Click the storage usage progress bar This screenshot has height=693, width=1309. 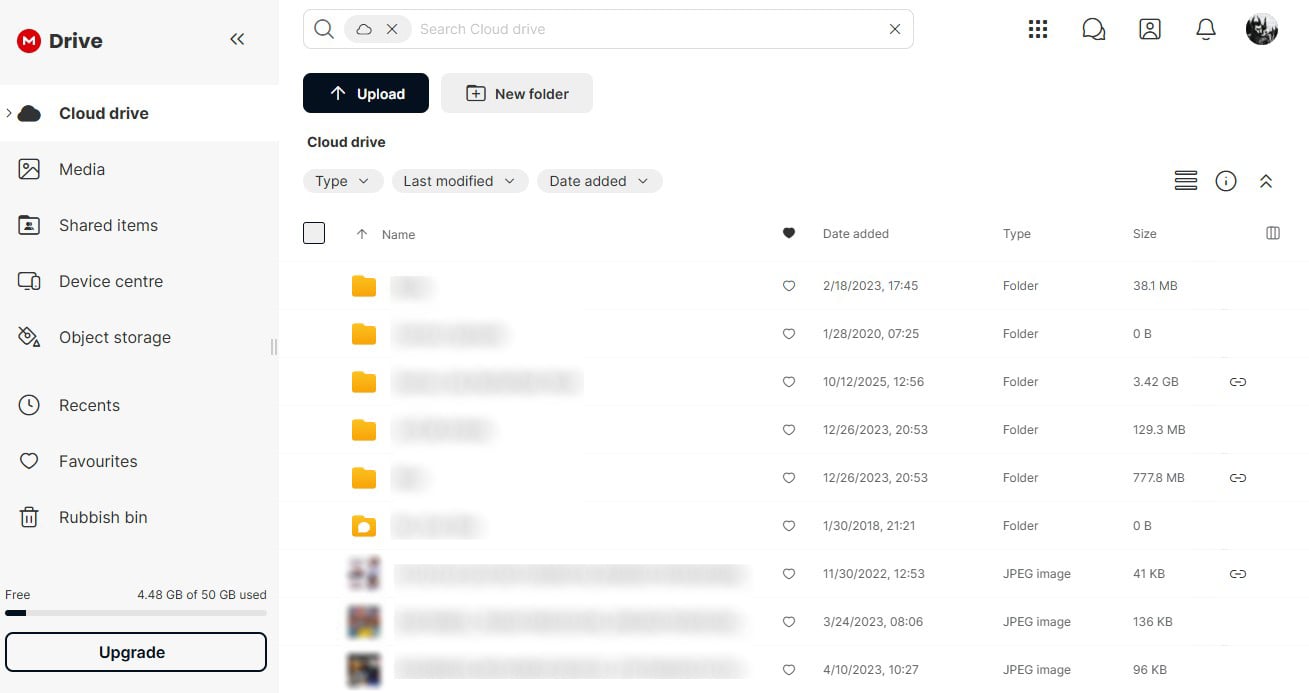(x=136, y=613)
